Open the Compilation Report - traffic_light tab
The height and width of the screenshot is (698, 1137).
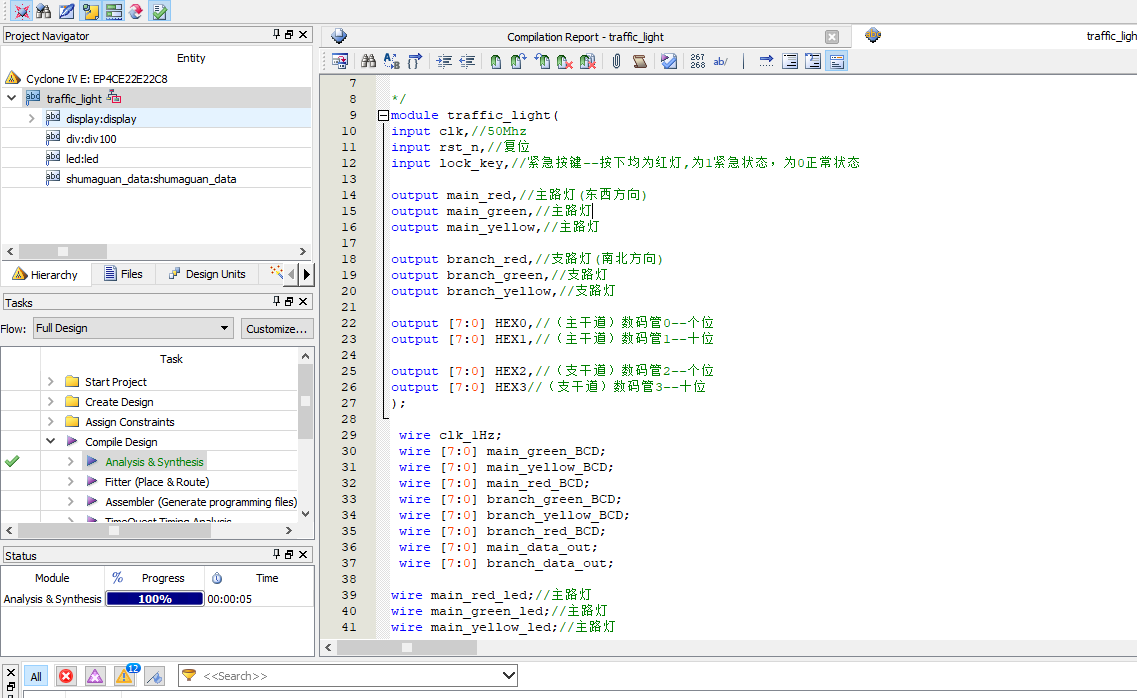point(585,37)
